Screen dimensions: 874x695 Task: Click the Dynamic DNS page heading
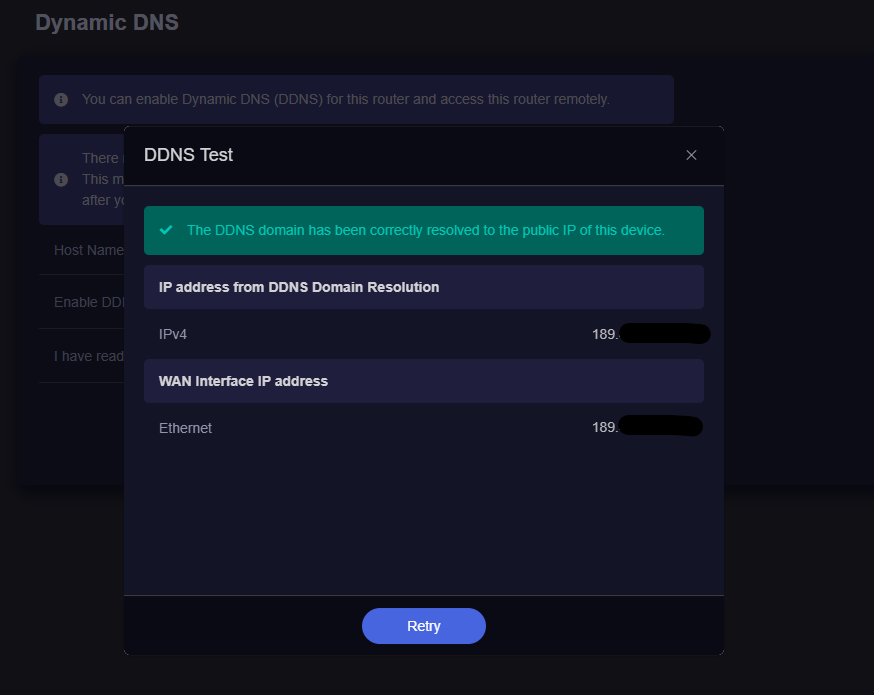[107, 22]
